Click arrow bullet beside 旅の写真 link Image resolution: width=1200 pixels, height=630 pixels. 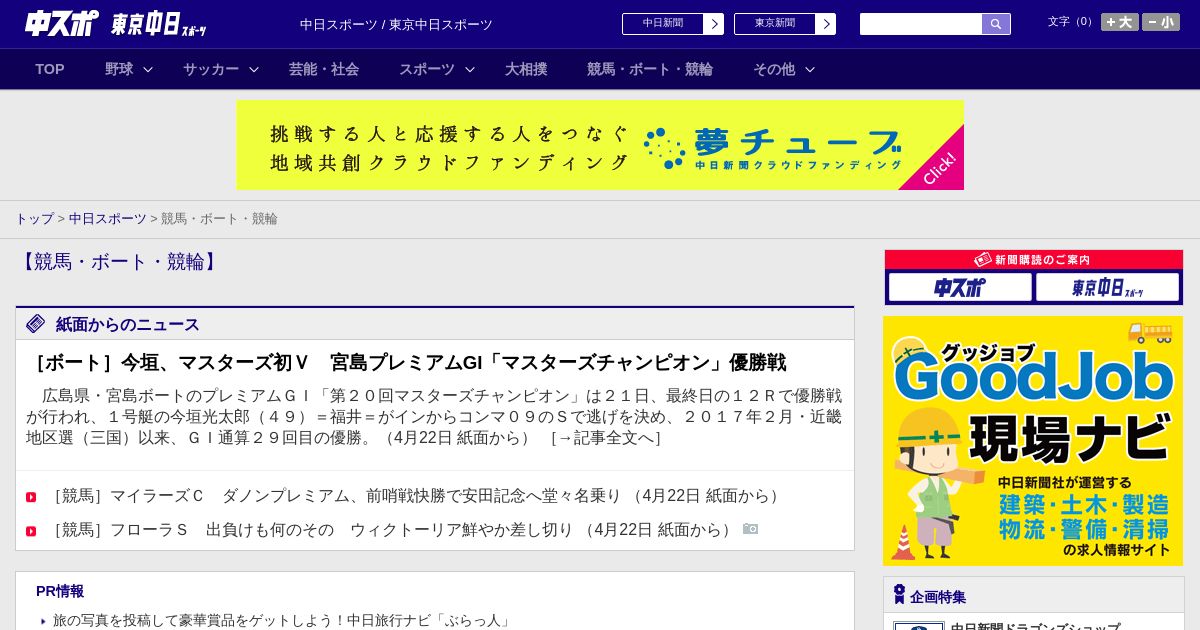tap(43, 621)
